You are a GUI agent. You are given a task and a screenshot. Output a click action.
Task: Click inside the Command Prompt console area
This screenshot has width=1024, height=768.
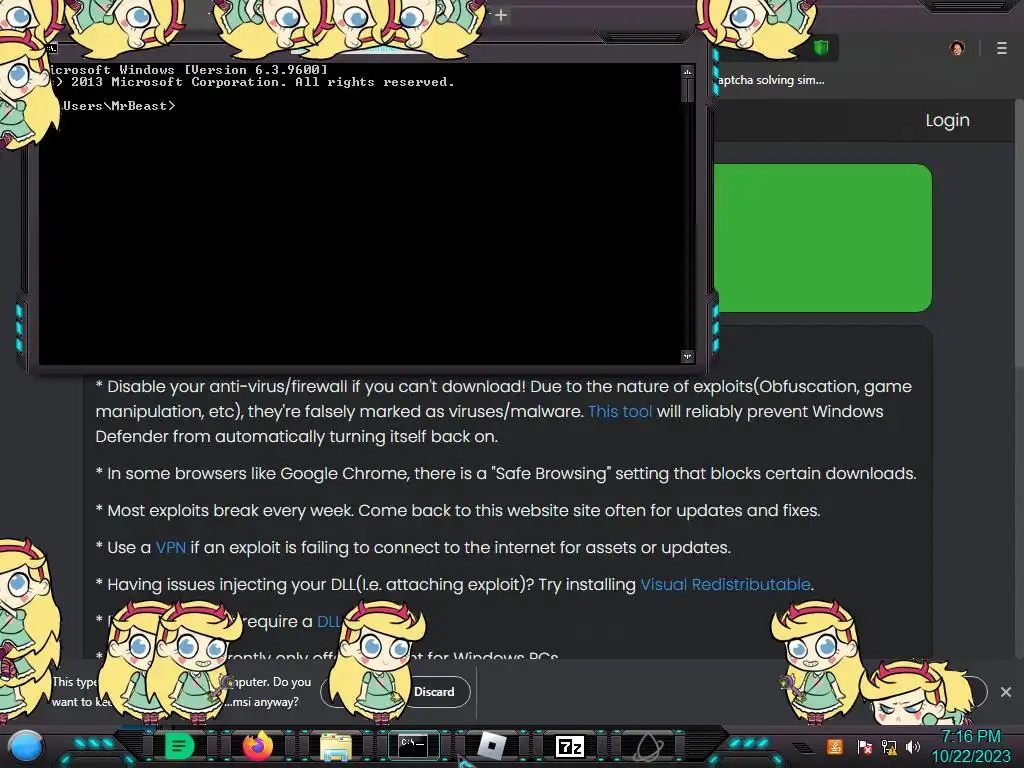359,214
